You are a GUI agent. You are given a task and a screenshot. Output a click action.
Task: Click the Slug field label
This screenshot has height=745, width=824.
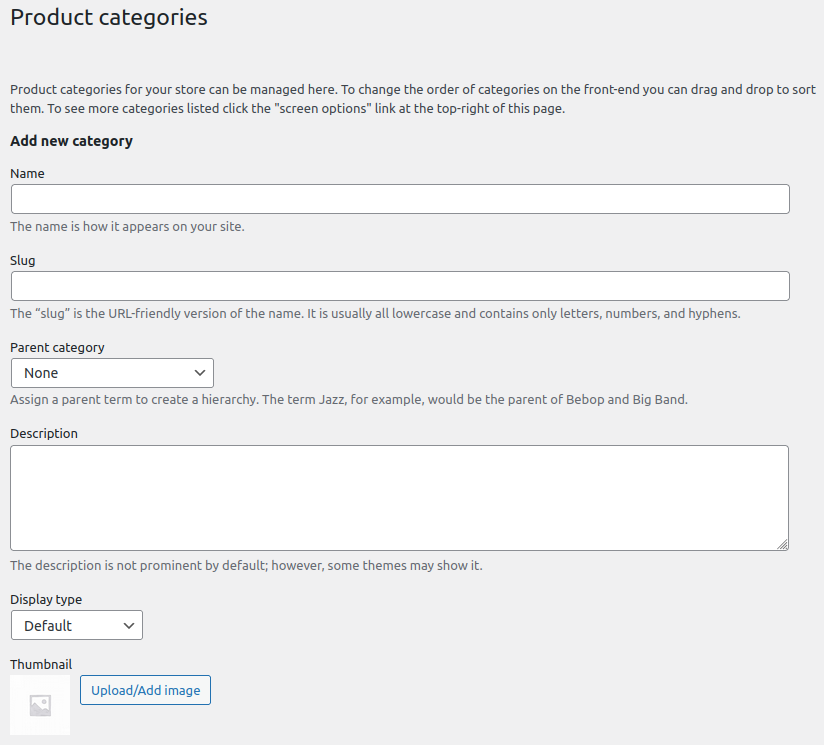(x=23, y=261)
